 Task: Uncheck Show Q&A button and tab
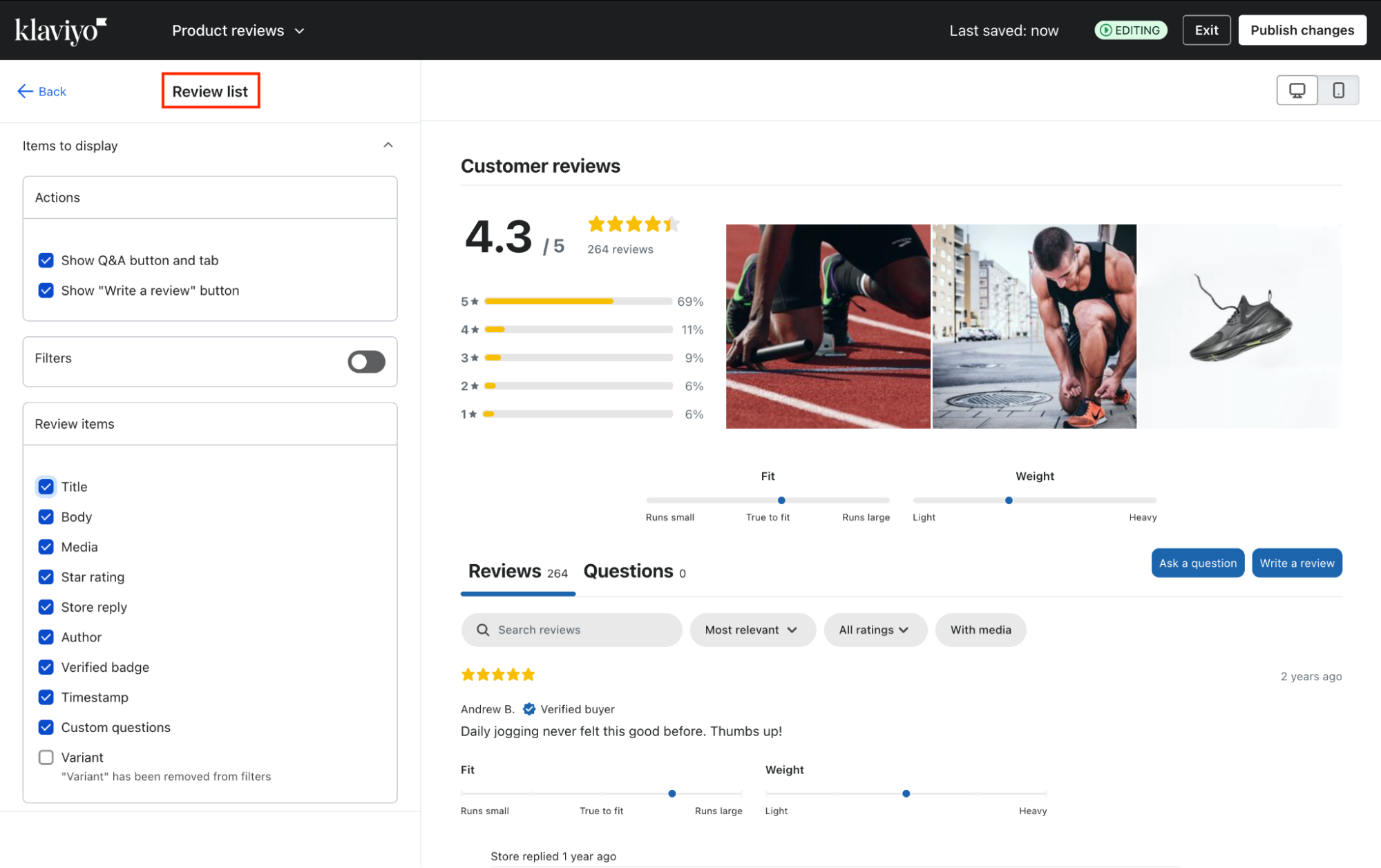click(x=46, y=260)
